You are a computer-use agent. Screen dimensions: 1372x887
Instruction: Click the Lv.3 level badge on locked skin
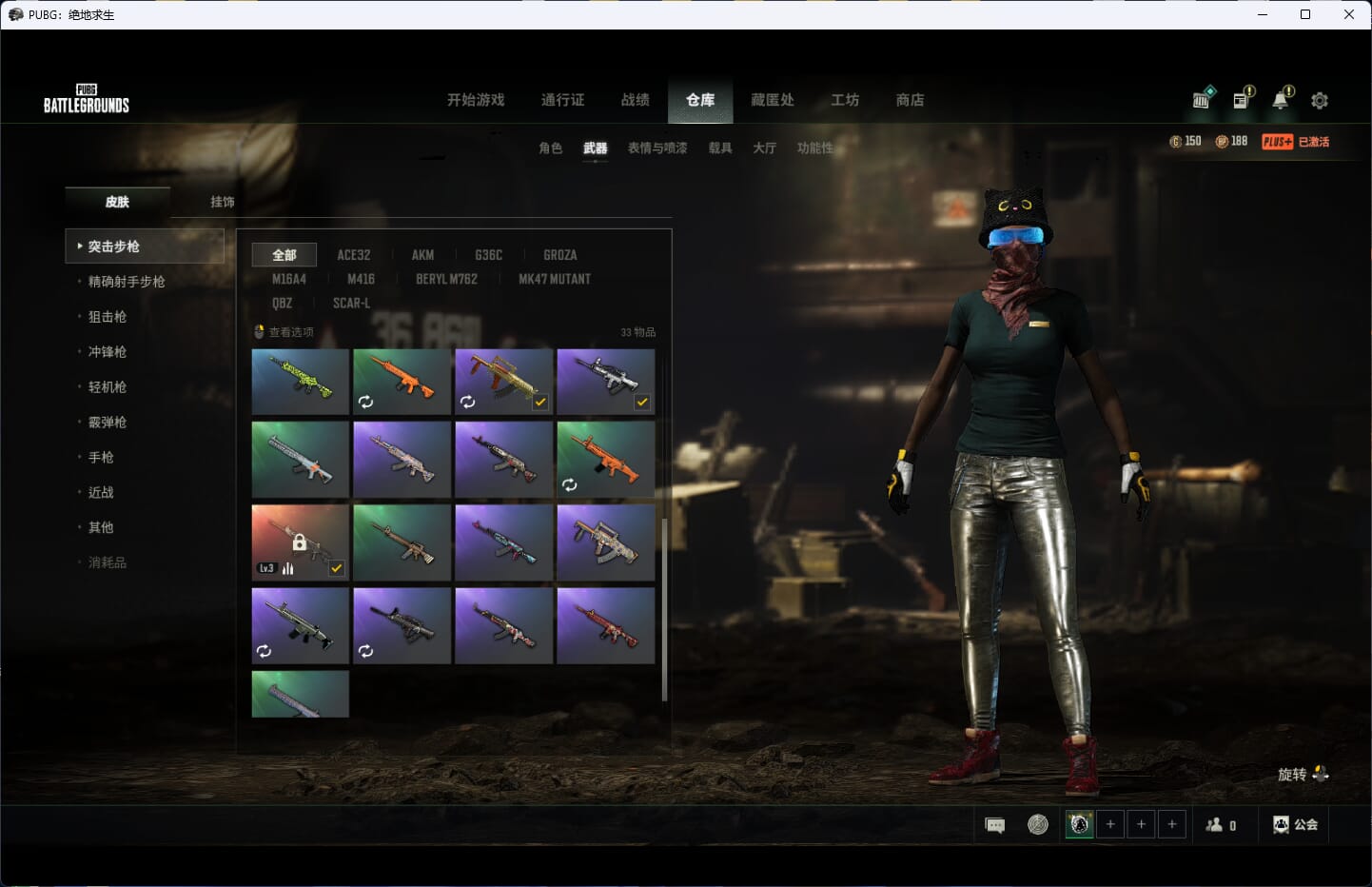(266, 568)
